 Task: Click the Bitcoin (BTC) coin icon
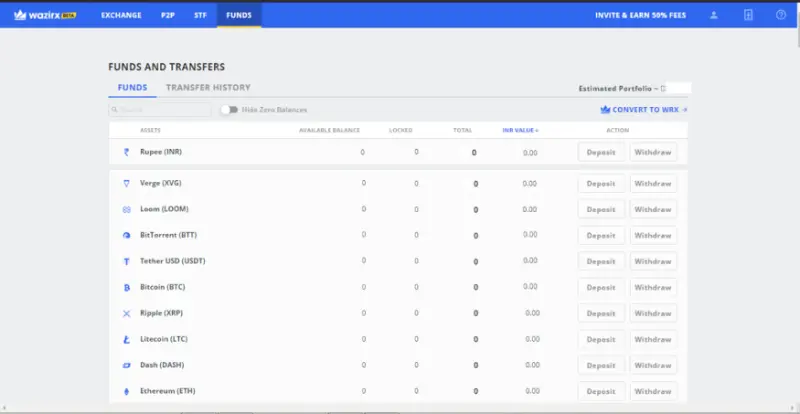(127, 287)
